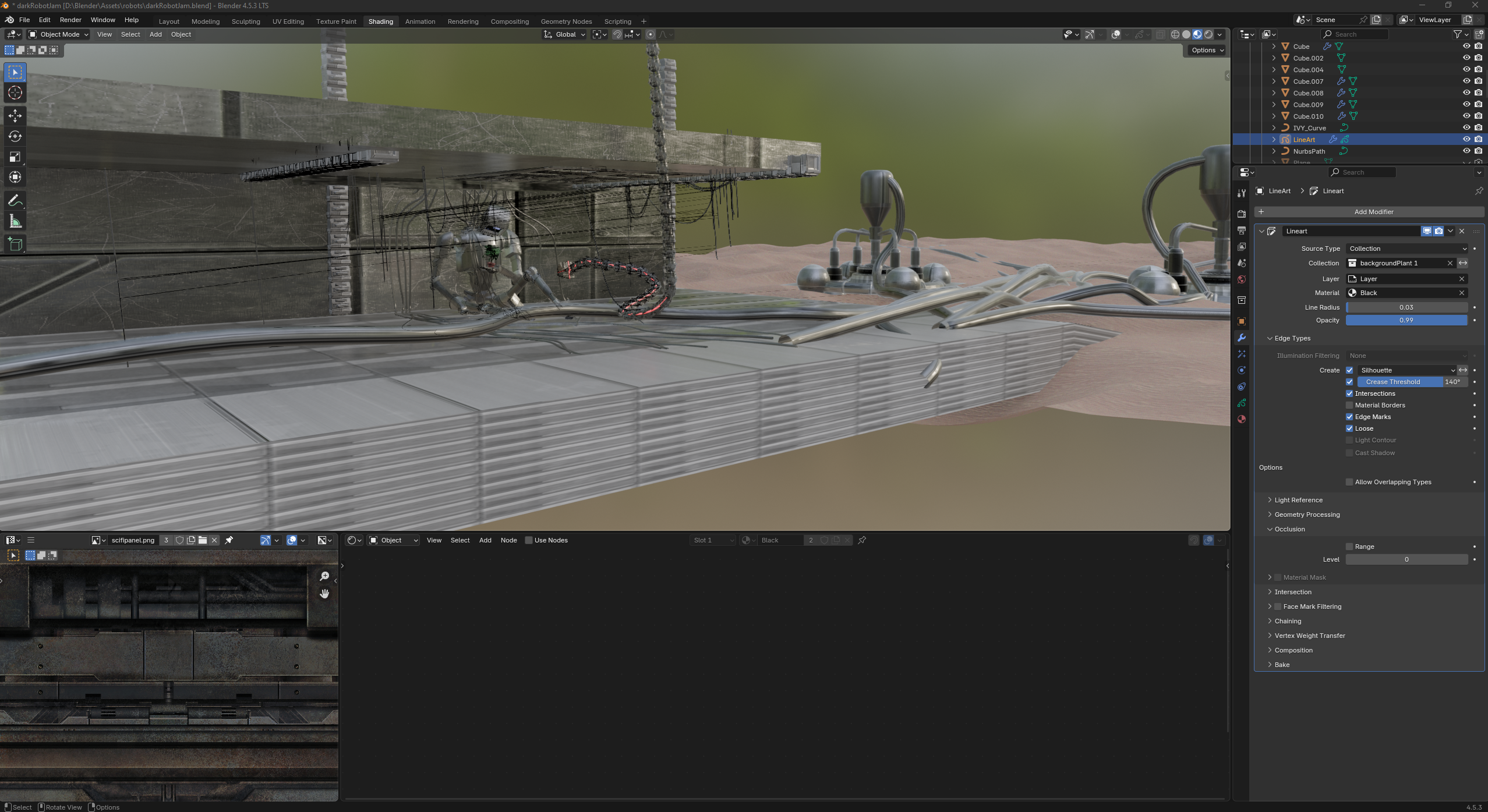
Task: Disable the Intersections checkbox
Action: [1349, 393]
